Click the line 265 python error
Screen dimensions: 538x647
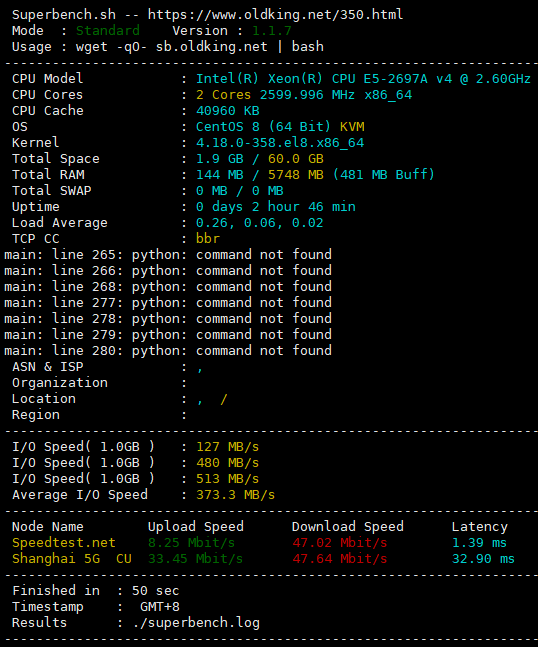click(168, 255)
